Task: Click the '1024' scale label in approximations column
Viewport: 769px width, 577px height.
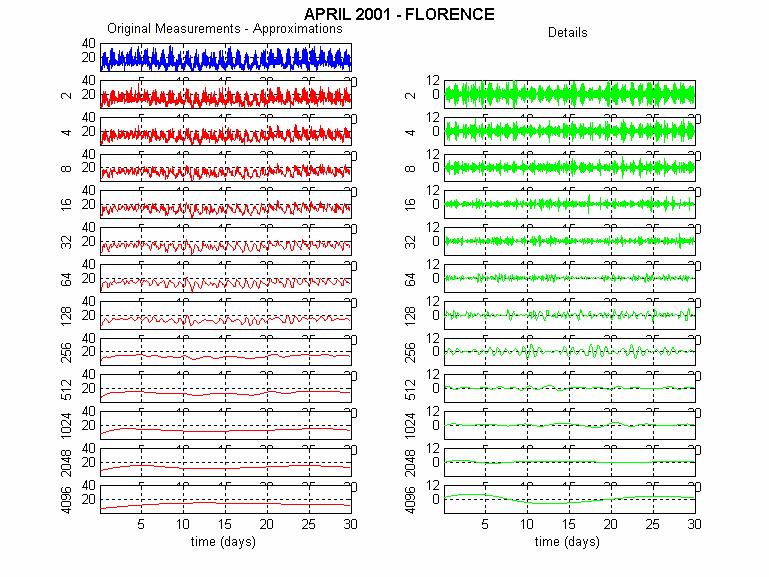Action: click(x=66, y=426)
